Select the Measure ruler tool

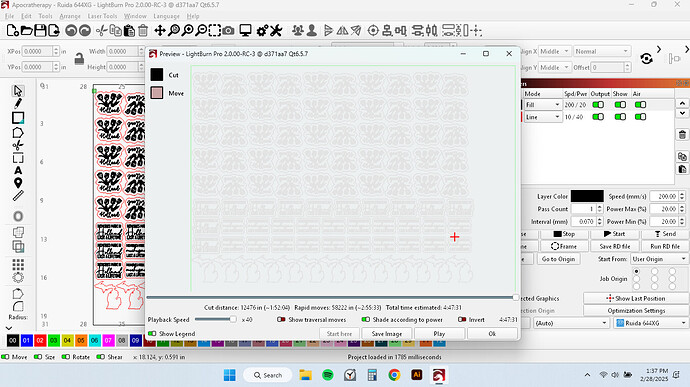pyautogui.click(x=18, y=196)
